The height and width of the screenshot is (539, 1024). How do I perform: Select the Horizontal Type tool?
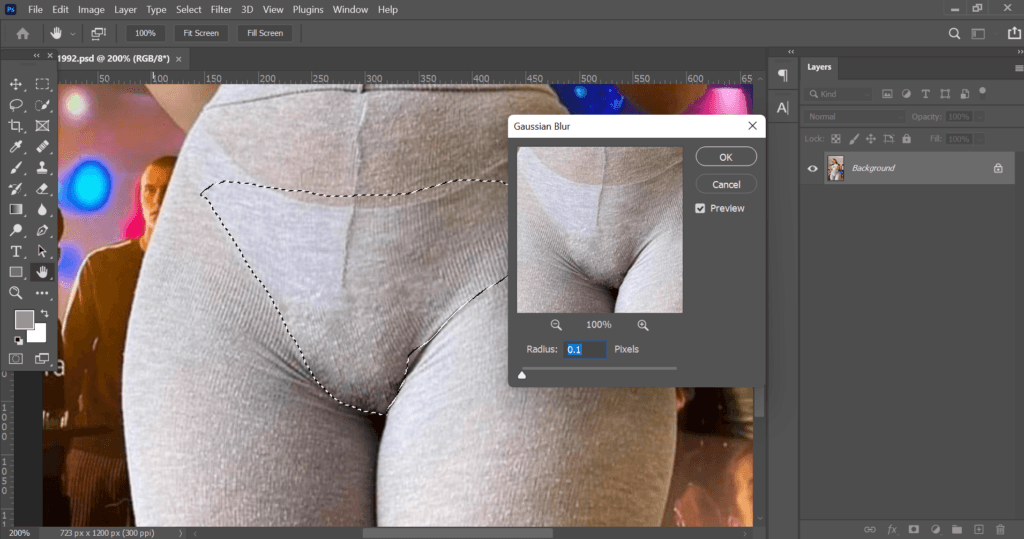[x=16, y=252]
